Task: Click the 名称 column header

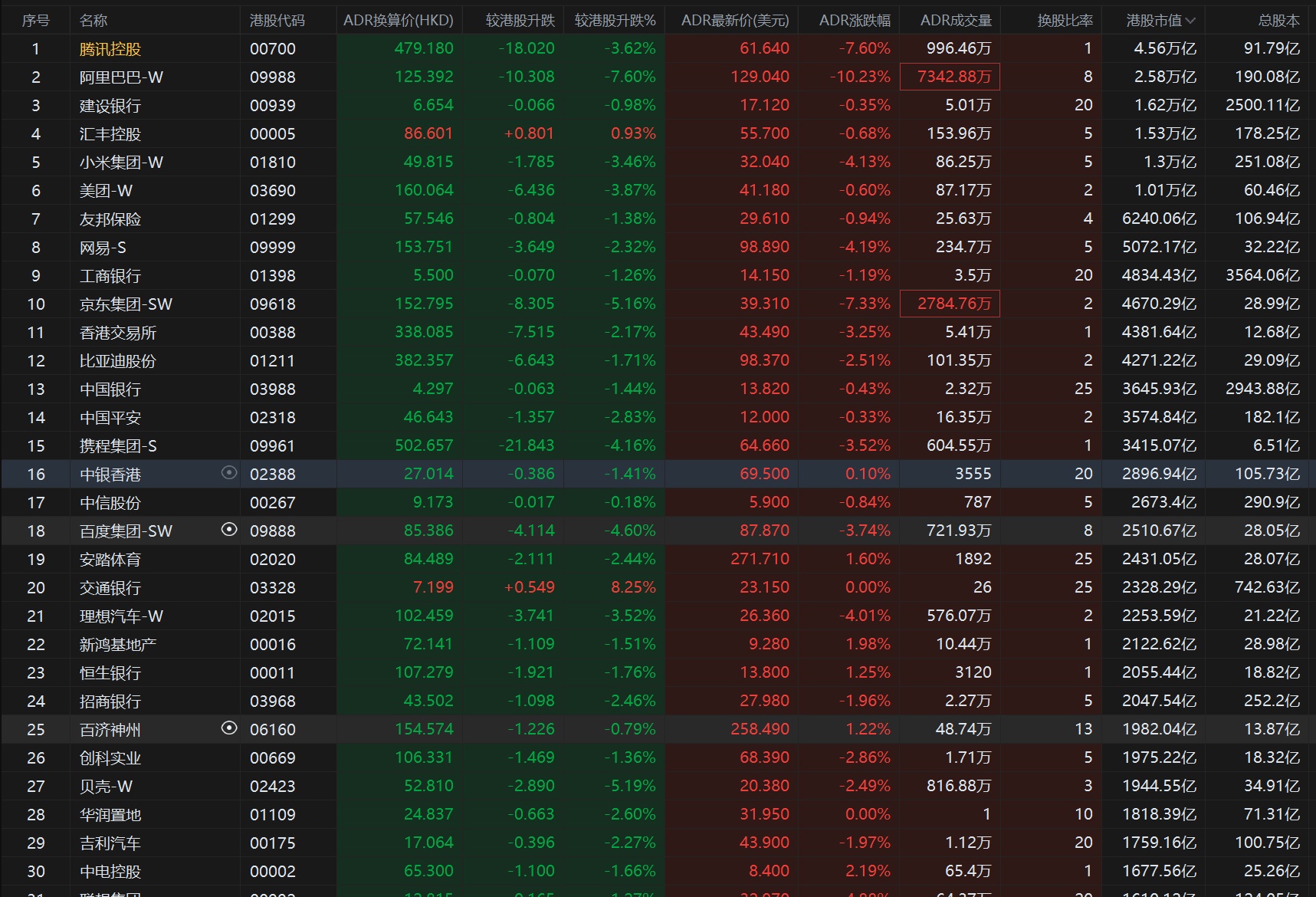Action: (x=94, y=21)
